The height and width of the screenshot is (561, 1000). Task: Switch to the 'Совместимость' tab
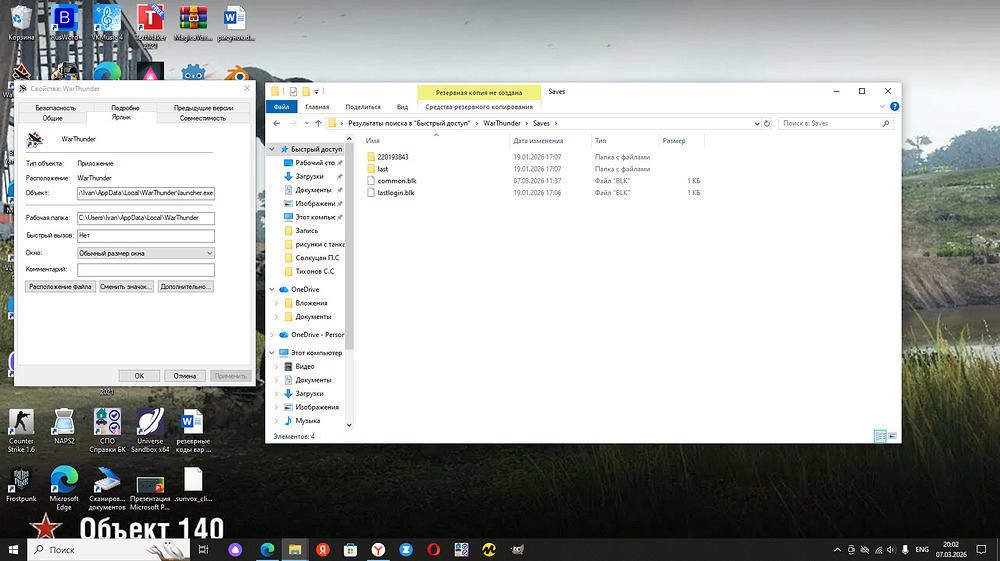coord(202,118)
